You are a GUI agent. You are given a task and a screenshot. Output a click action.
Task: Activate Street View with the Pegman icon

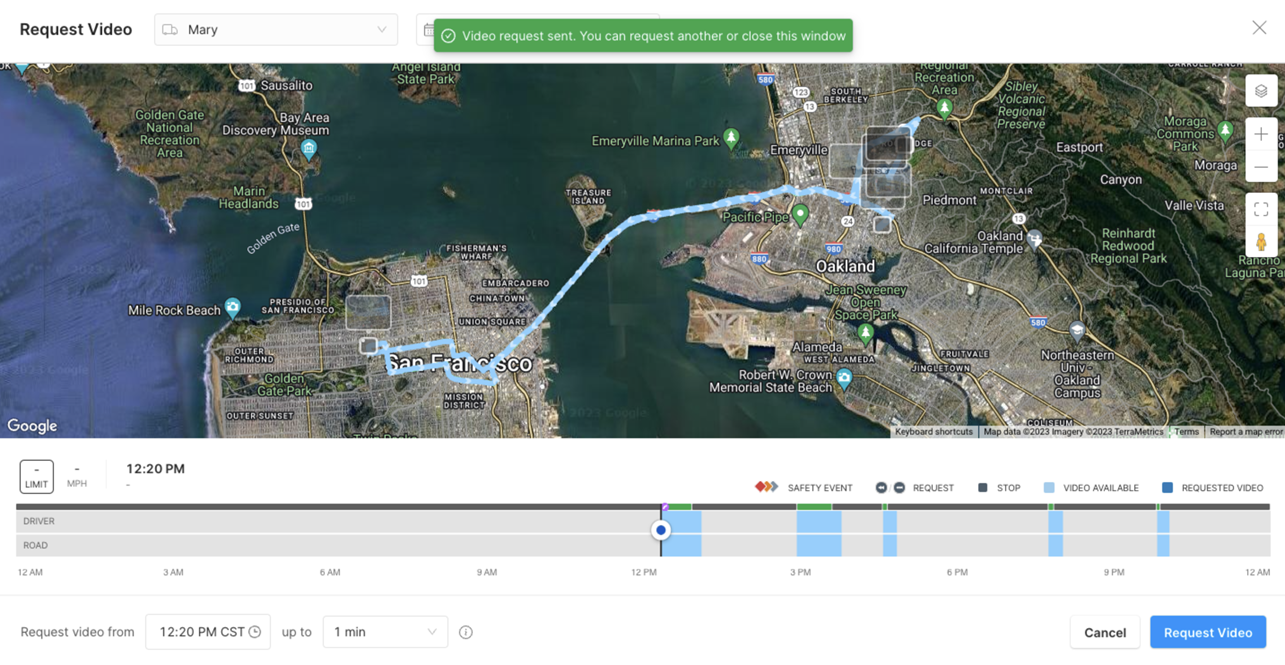tap(1261, 240)
